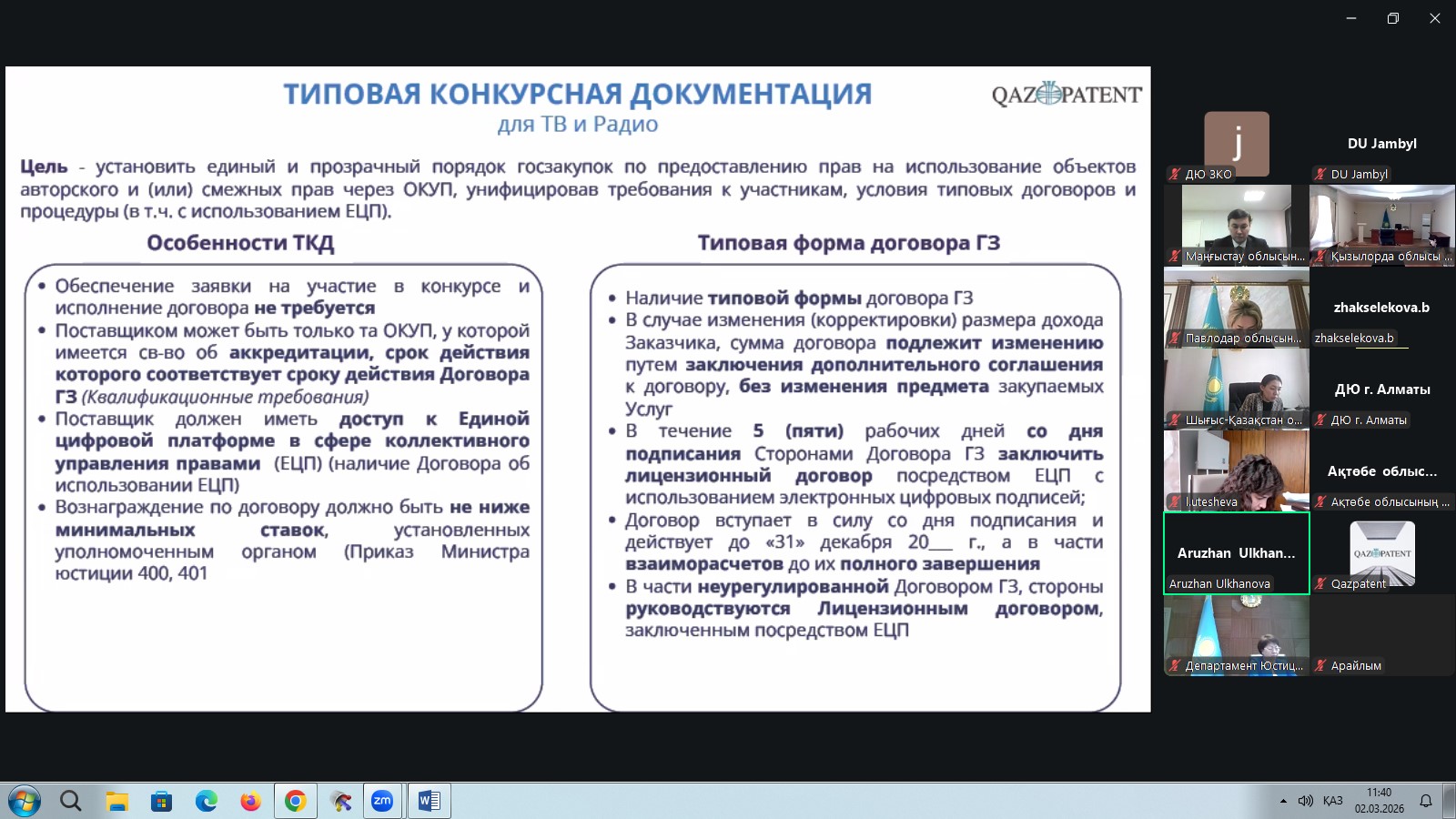The image size is (1456, 819).
Task: Click the Қызылорда облысы video tile
Action: 1381,225
